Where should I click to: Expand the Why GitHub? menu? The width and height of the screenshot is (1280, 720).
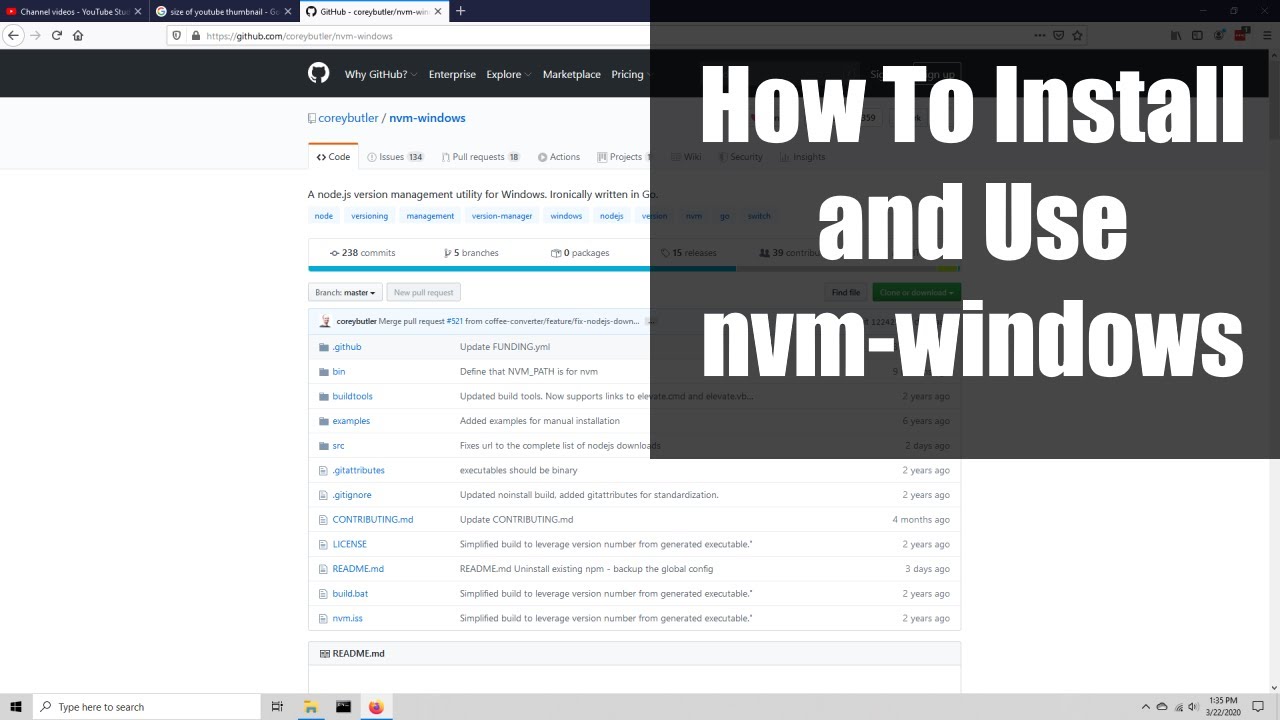point(380,74)
